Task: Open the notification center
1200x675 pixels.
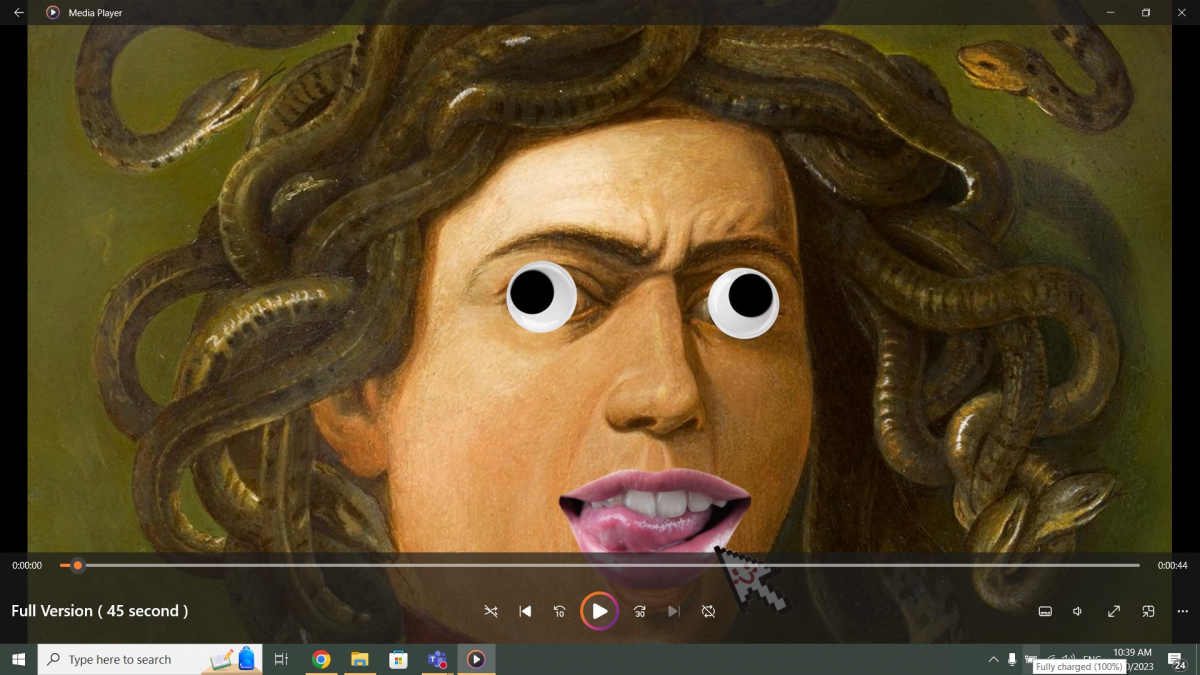Action: point(1177,659)
